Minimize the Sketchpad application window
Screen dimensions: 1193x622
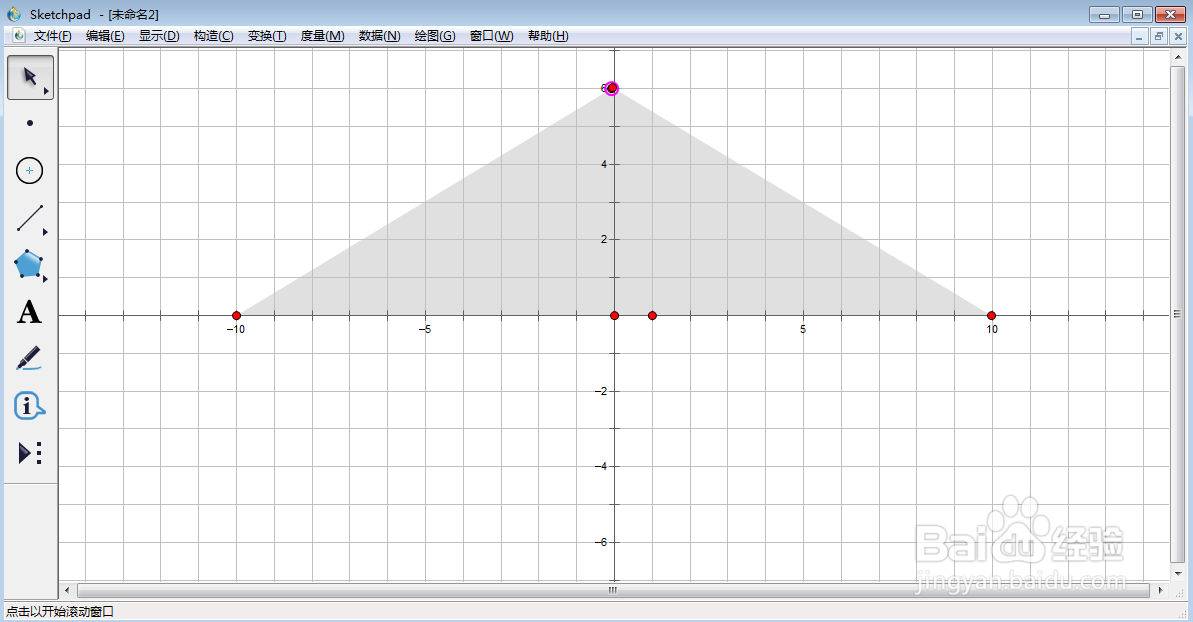1104,14
